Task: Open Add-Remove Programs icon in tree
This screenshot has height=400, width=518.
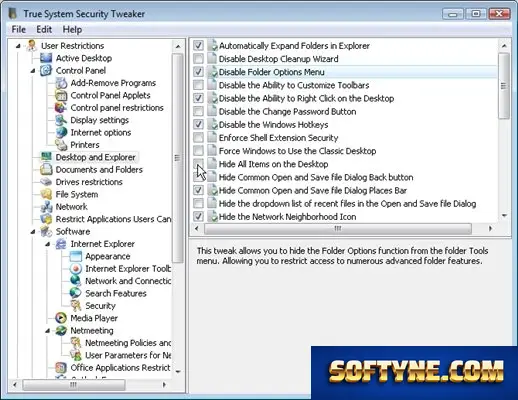Action: click(61, 83)
